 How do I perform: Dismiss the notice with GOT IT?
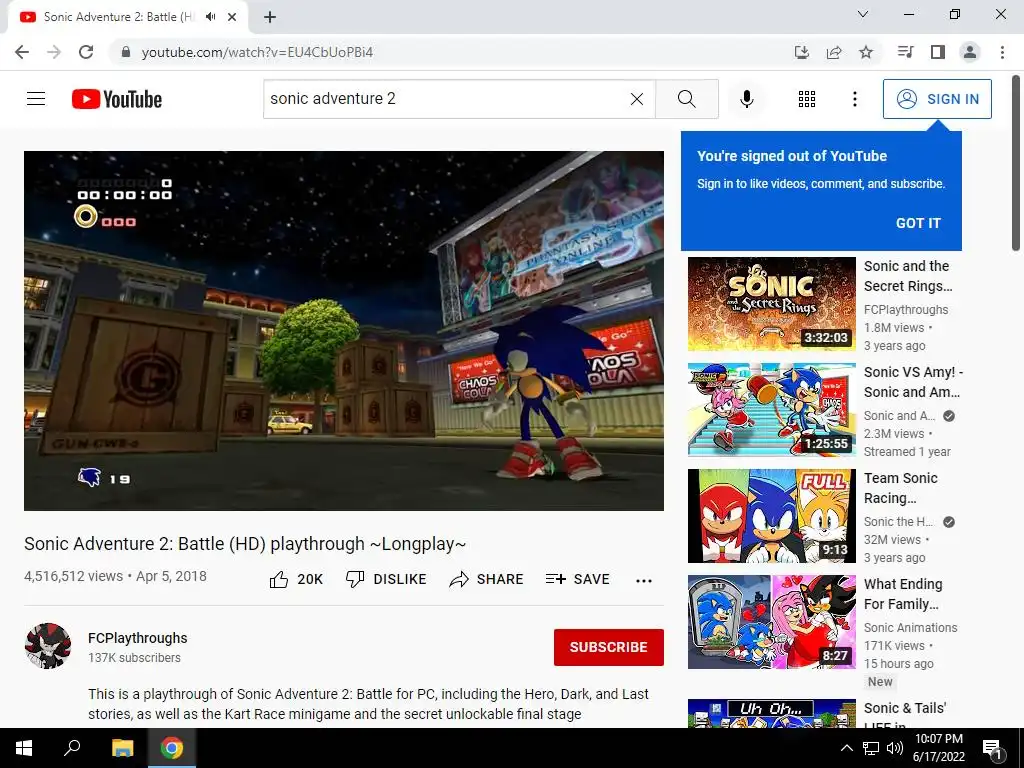pos(918,223)
